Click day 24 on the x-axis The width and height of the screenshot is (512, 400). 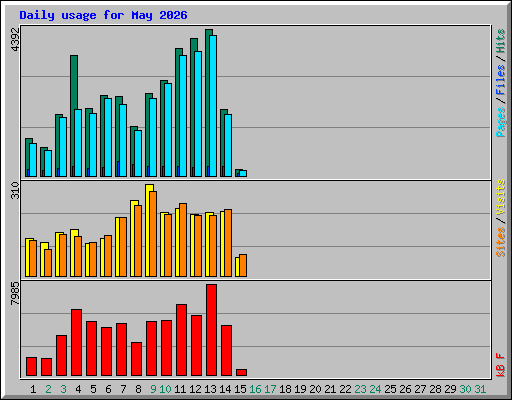coord(375,389)
